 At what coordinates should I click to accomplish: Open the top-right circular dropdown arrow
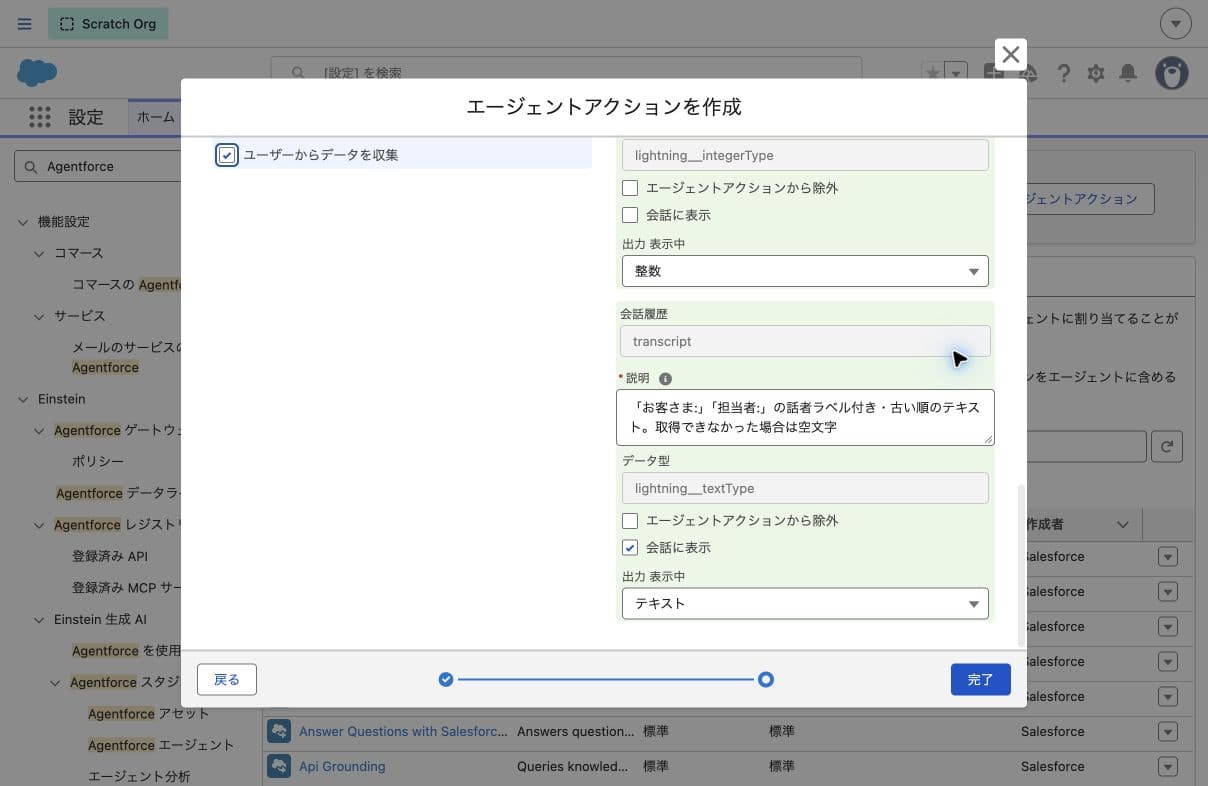[1176, 24]
